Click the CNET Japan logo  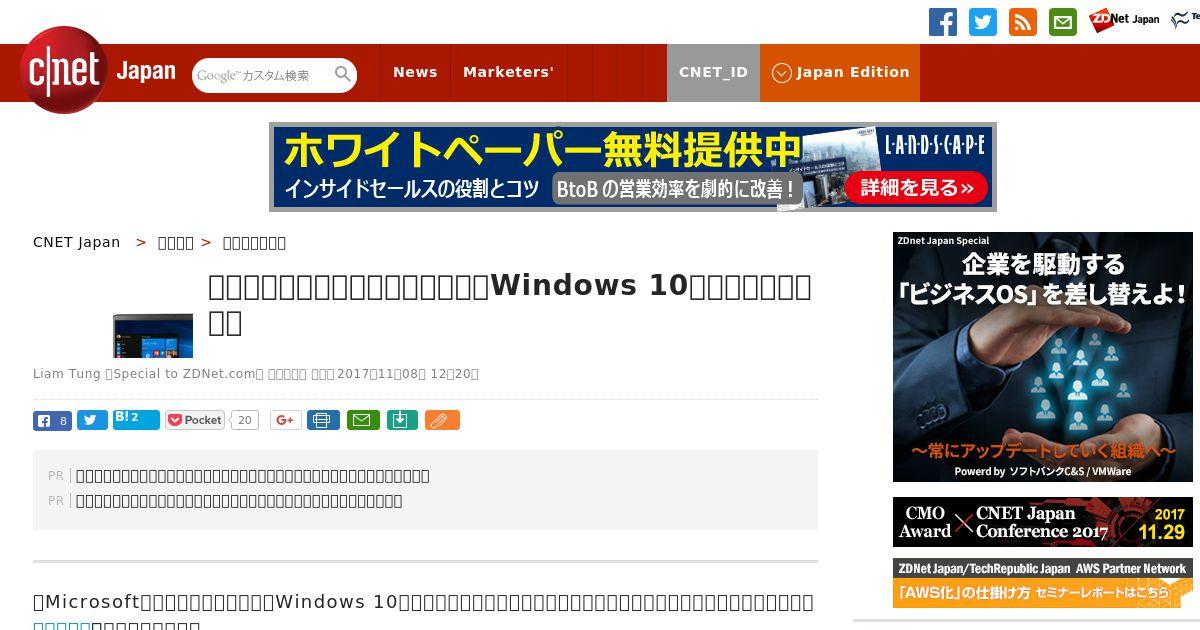[98, 71]
